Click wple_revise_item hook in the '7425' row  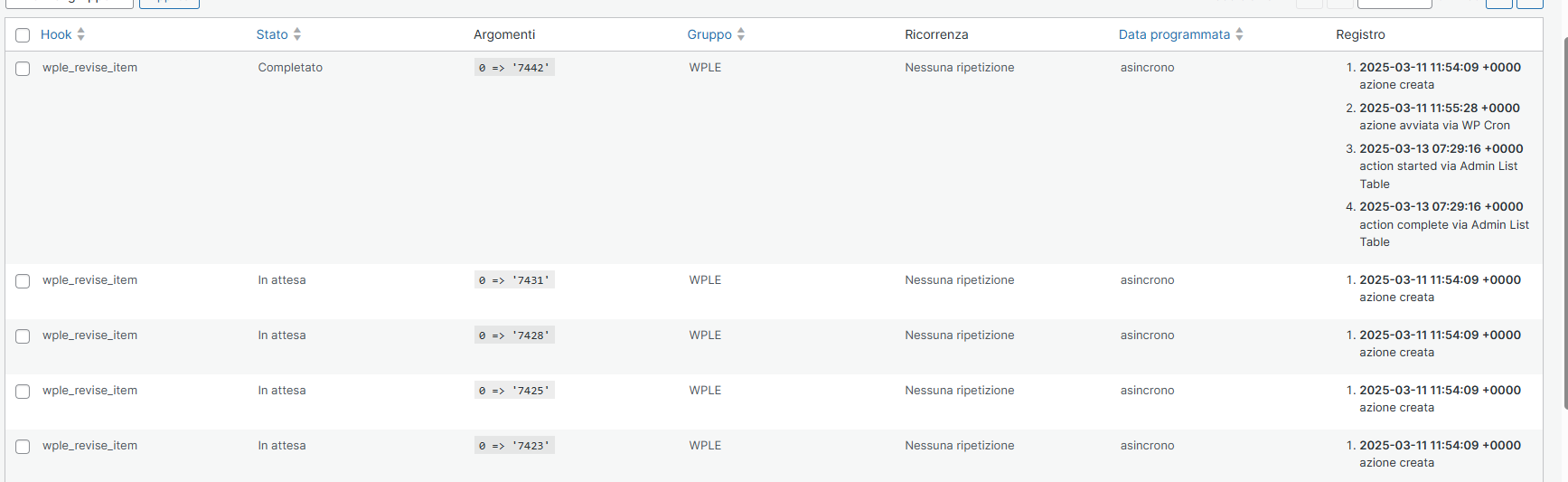click(x=89, y=391)
